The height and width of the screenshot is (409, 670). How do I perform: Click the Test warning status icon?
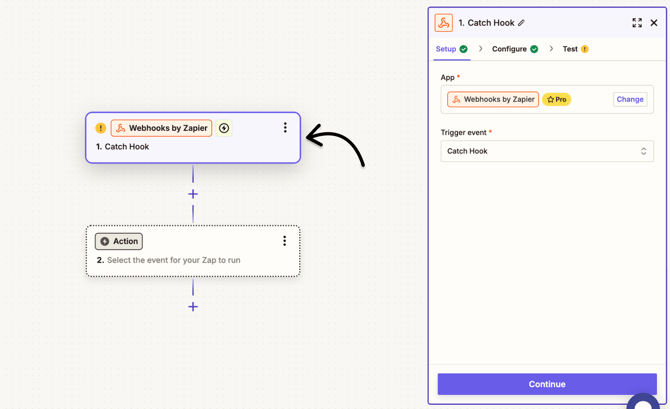point(585,49)
